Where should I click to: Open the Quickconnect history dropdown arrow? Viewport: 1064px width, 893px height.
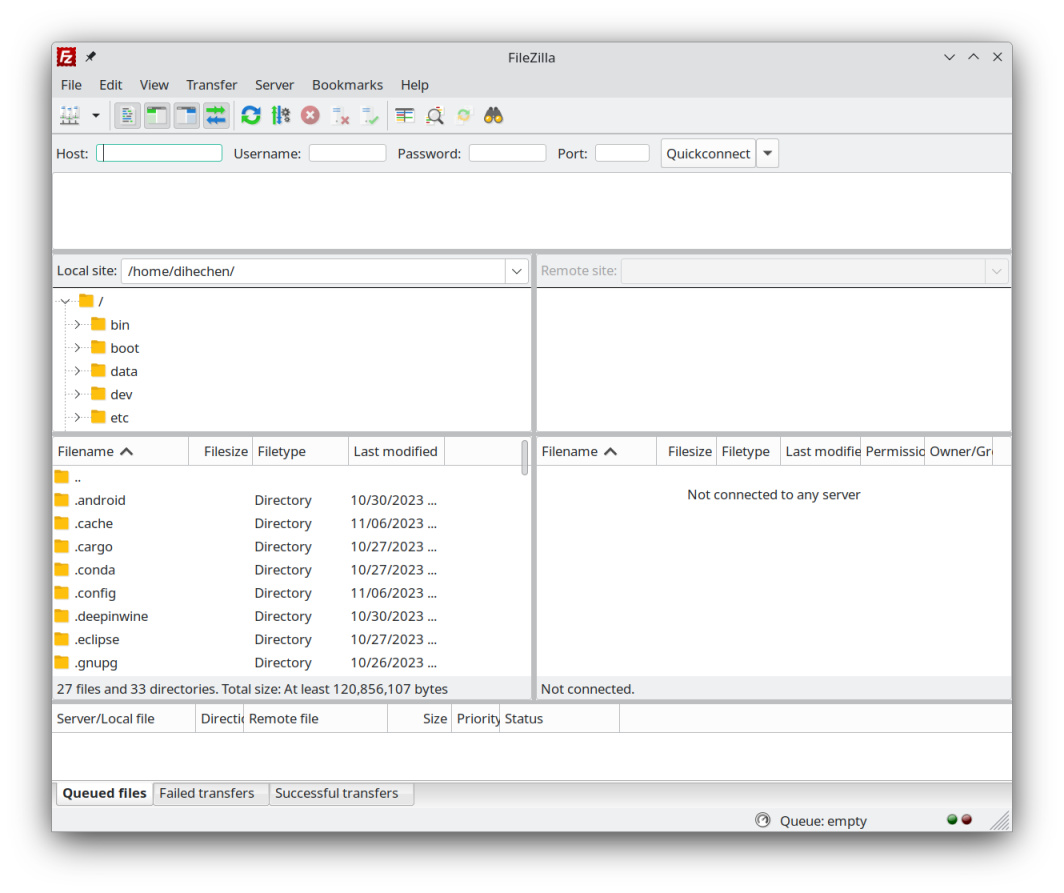pos(767,154)
